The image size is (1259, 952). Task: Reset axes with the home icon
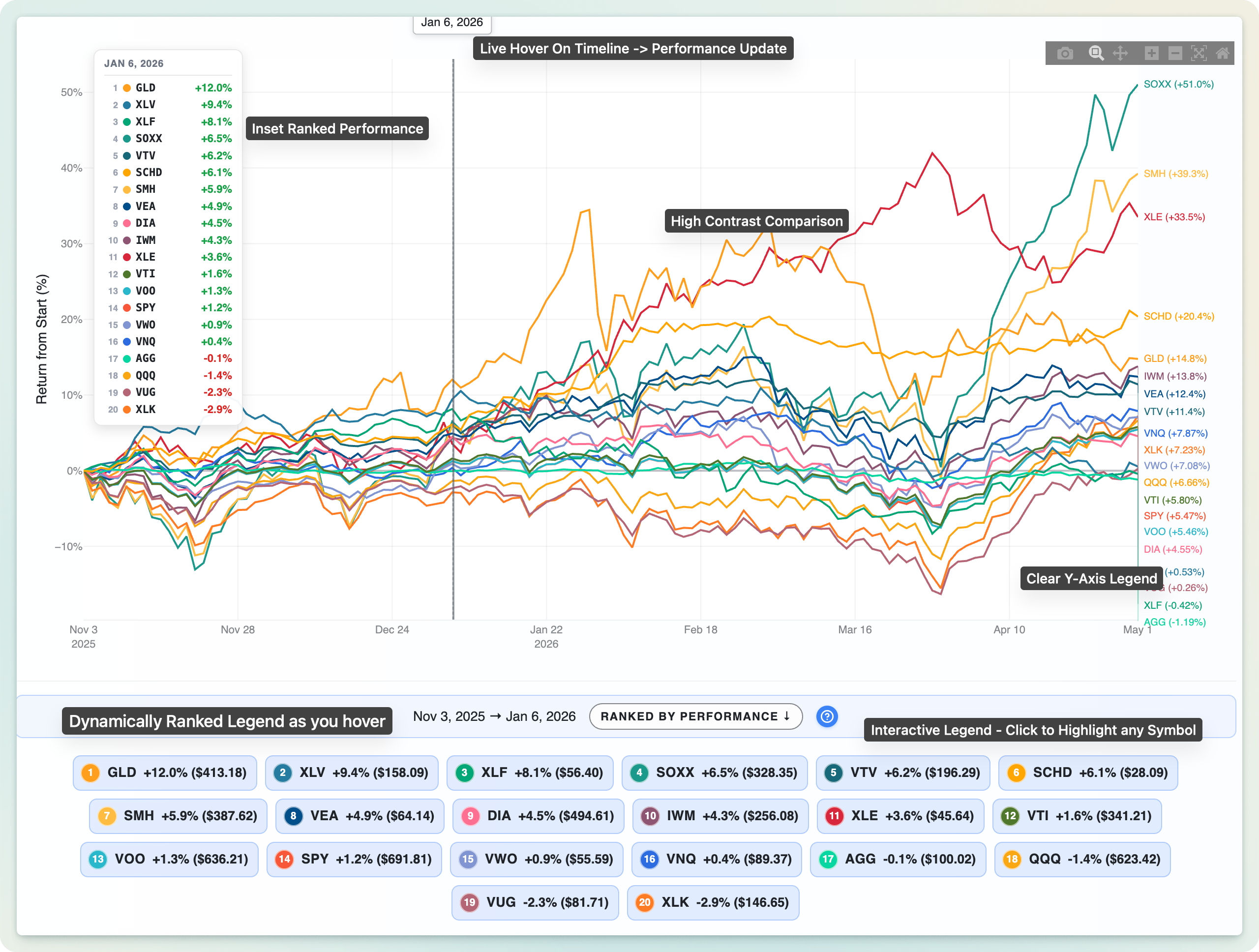tap(1222, 54)
